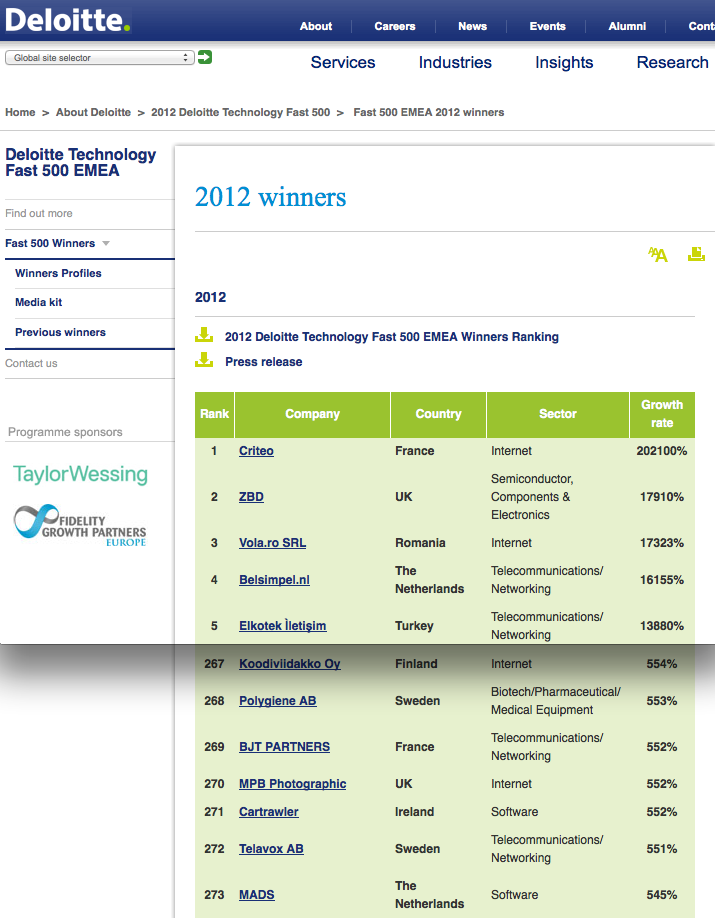Click Turkey in the country column

(414, 626)
